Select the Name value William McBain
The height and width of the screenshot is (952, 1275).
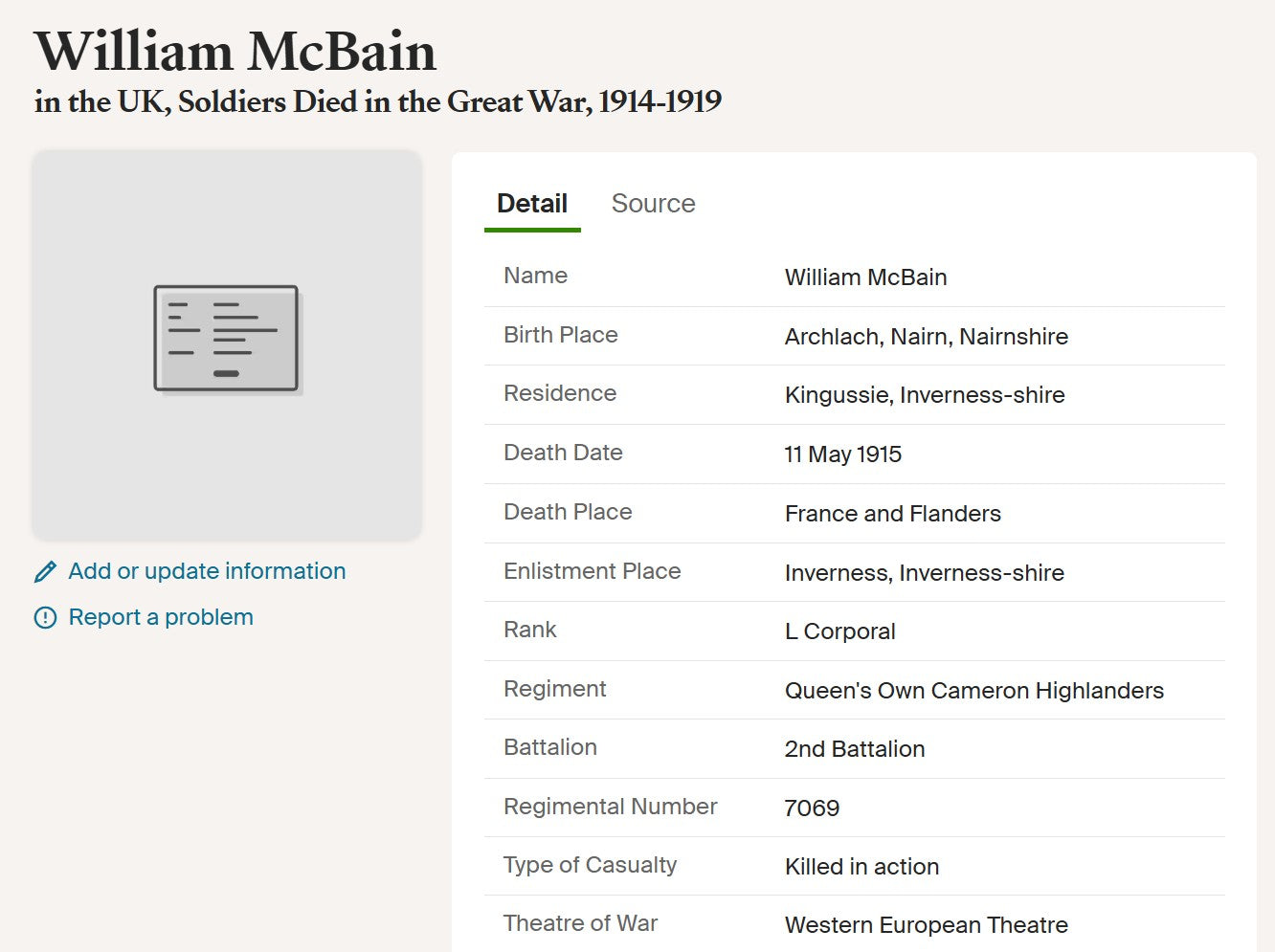click(x=865, y=277)
